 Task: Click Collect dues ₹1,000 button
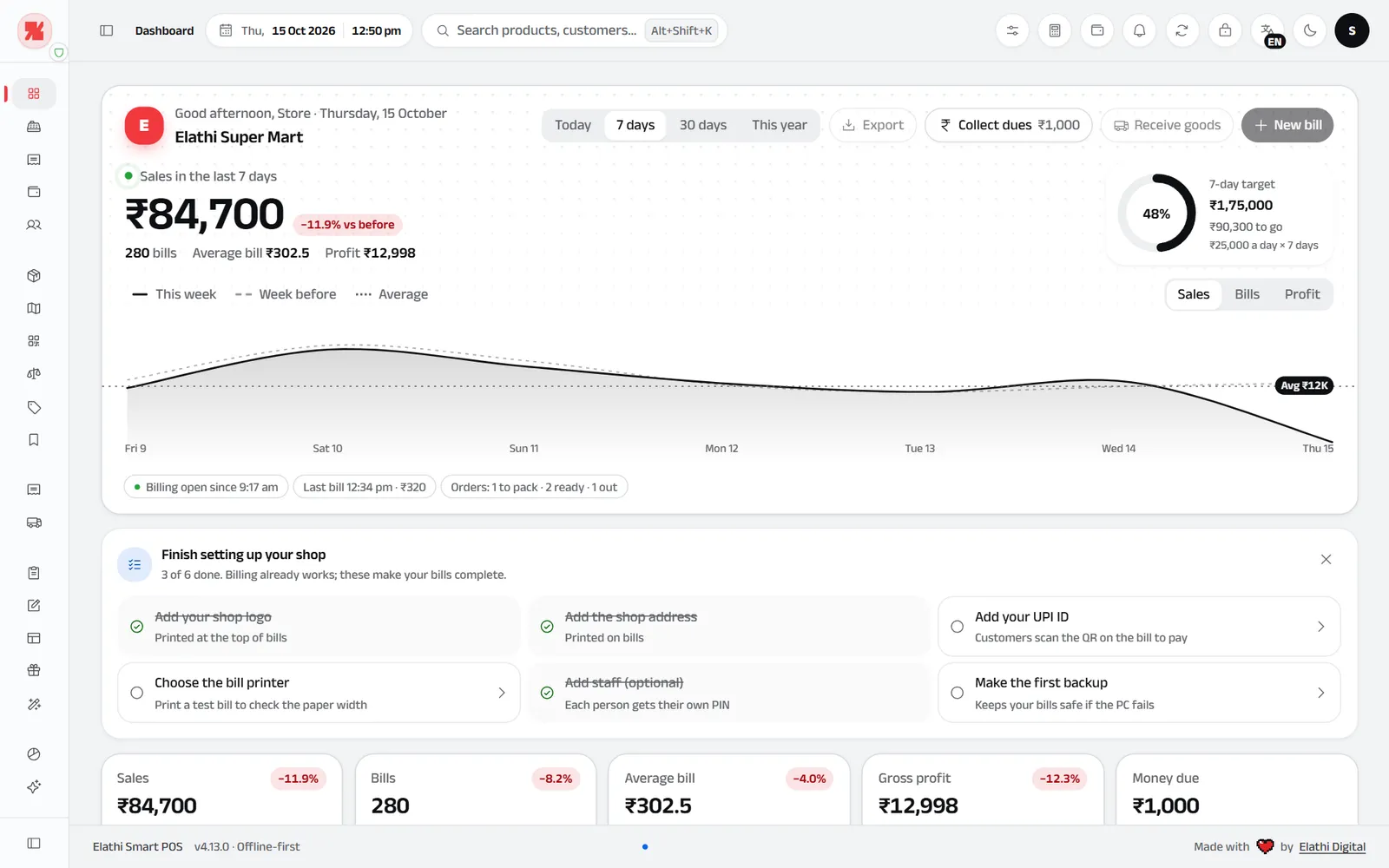click(1009, 125)
